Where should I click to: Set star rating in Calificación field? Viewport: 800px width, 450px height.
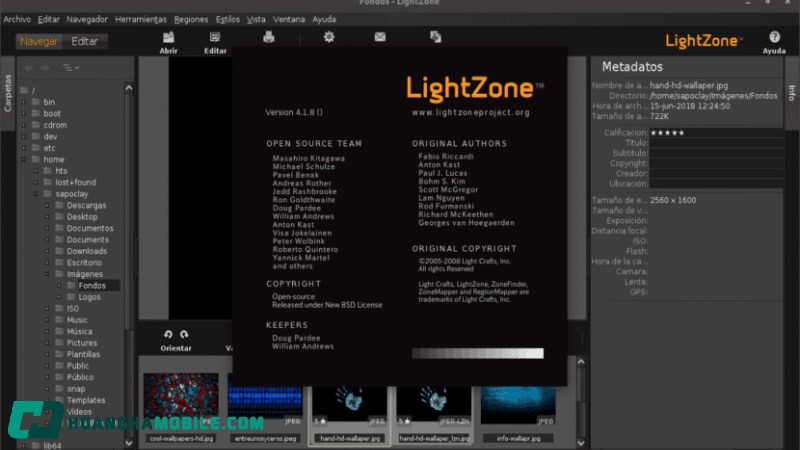point(669,132)
